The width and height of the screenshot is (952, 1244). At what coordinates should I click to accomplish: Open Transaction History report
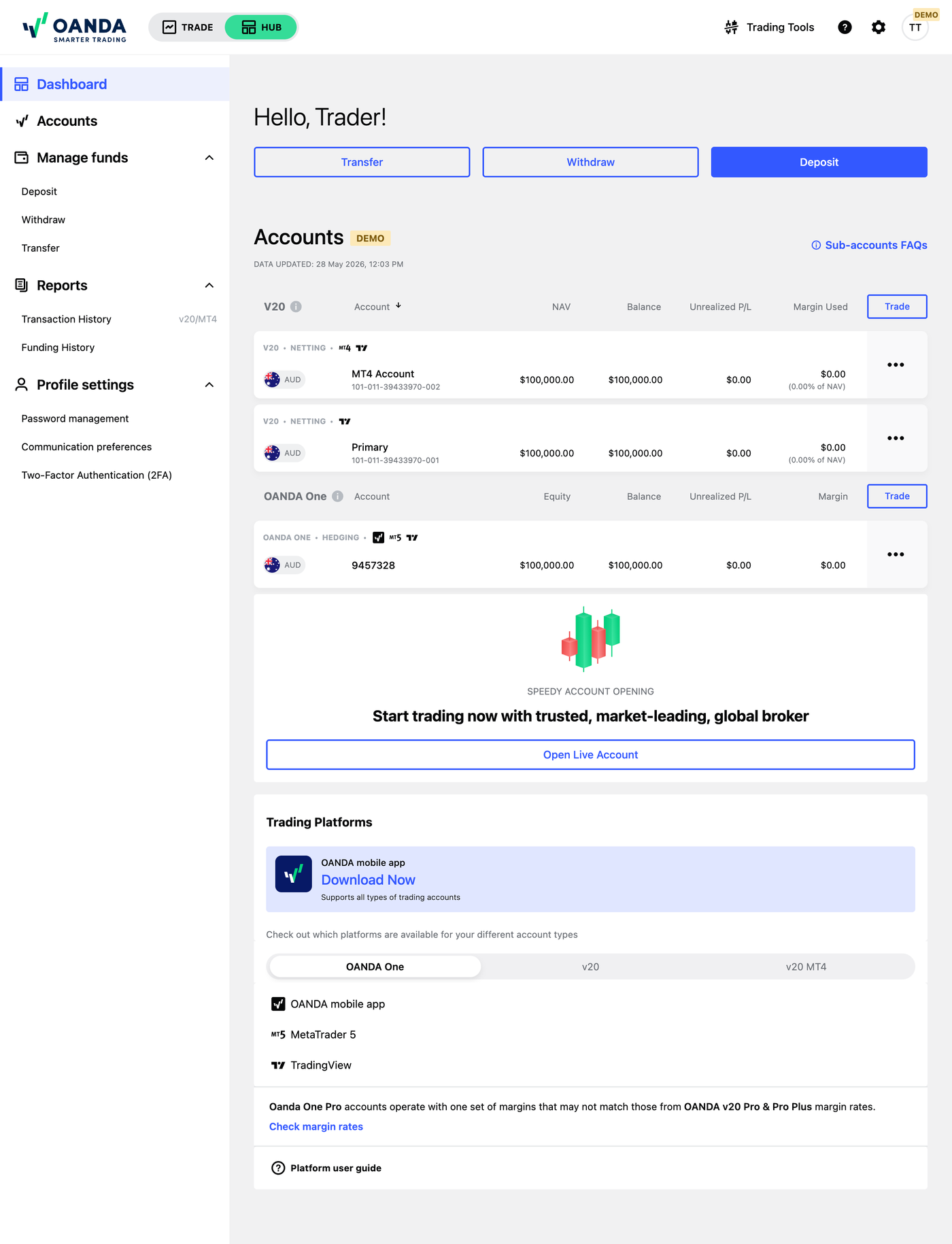(66, 319)
